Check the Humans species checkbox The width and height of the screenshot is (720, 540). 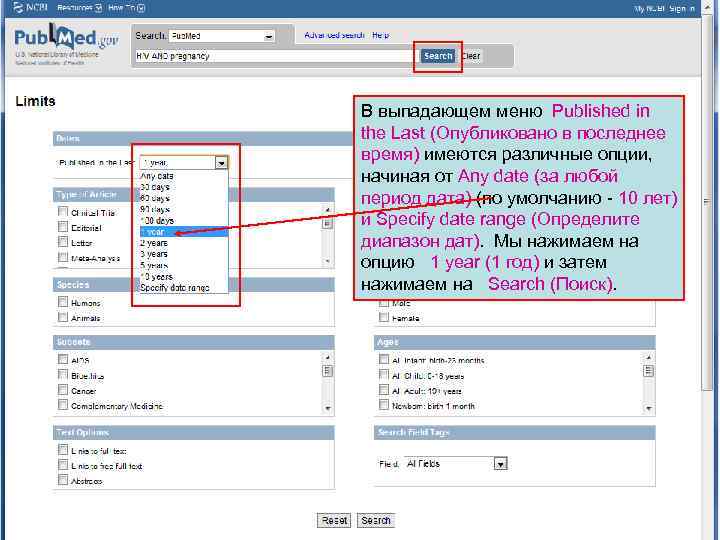click(63, 302)
